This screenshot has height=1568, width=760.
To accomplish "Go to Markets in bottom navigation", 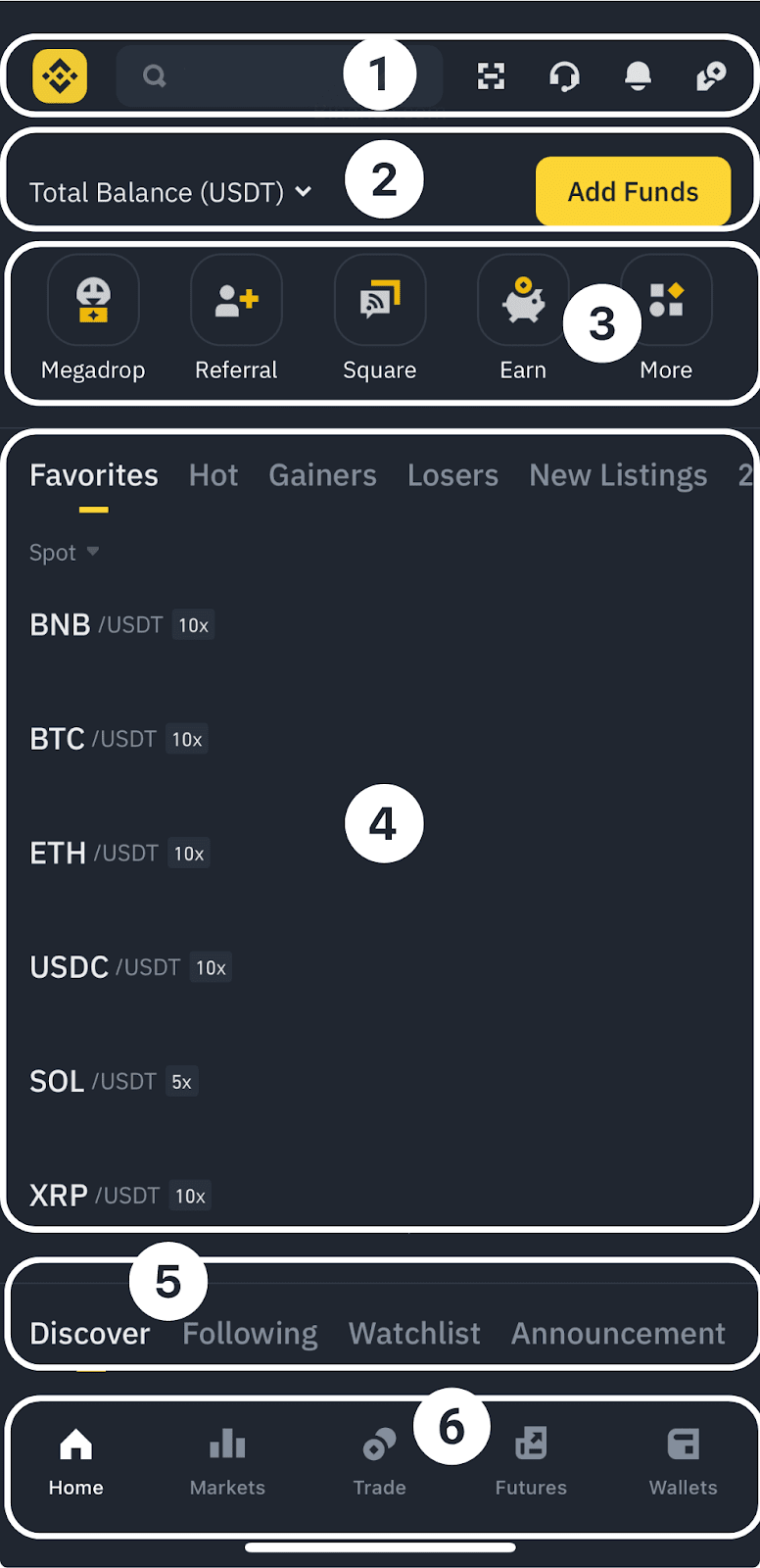I will tap(227, 1461).
